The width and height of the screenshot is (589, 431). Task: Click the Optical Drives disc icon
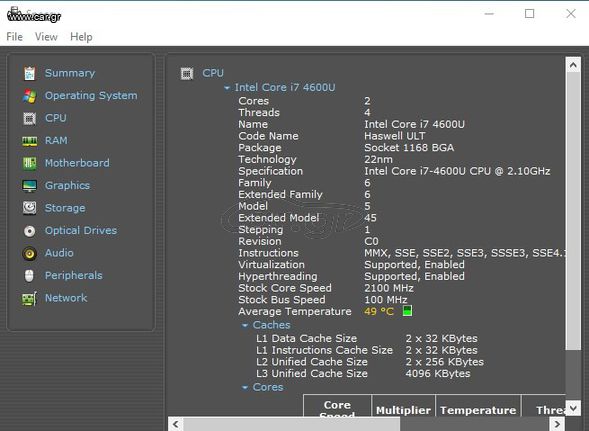point(29,231)
